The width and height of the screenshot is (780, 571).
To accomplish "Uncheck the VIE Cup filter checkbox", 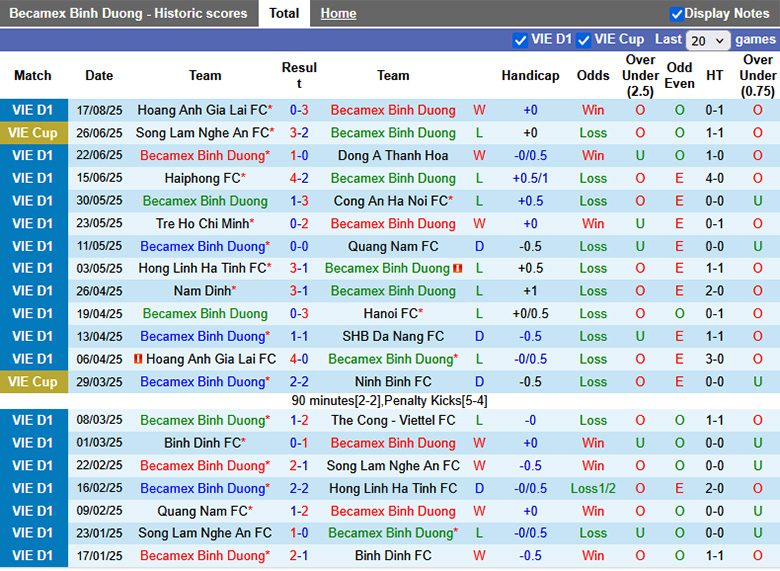I will click(584, 40).
